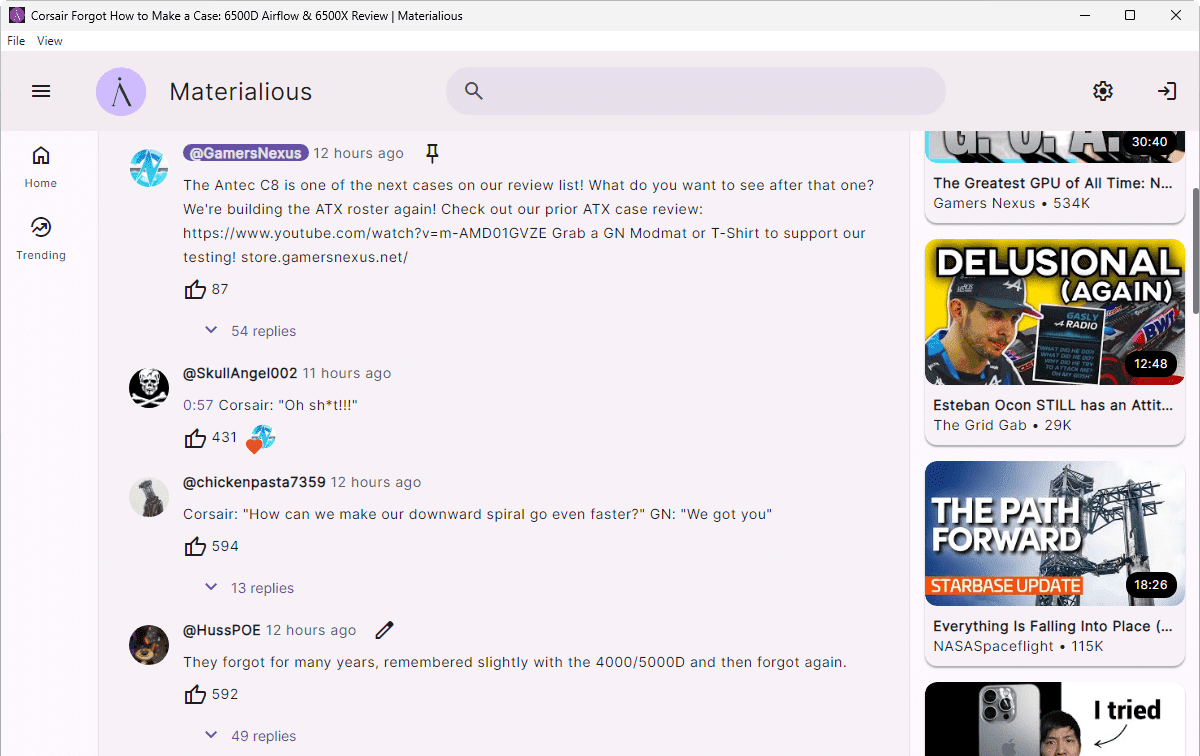
Task: Expand 13 replies under chickenpasta7359 comment
Action: click(249, 588)
